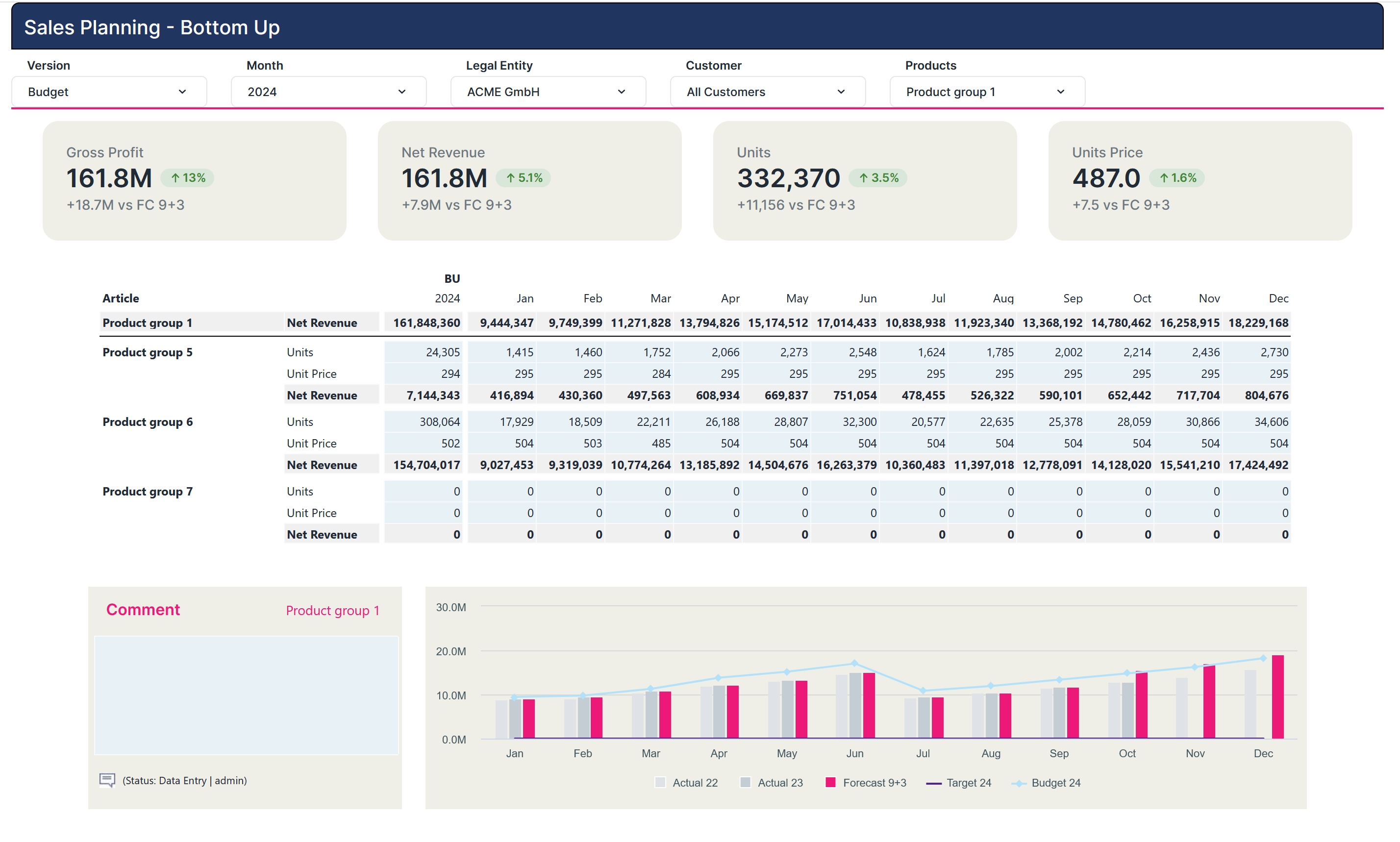Click the Product group 5 row label
The image size is (1400, 842).
148,352
